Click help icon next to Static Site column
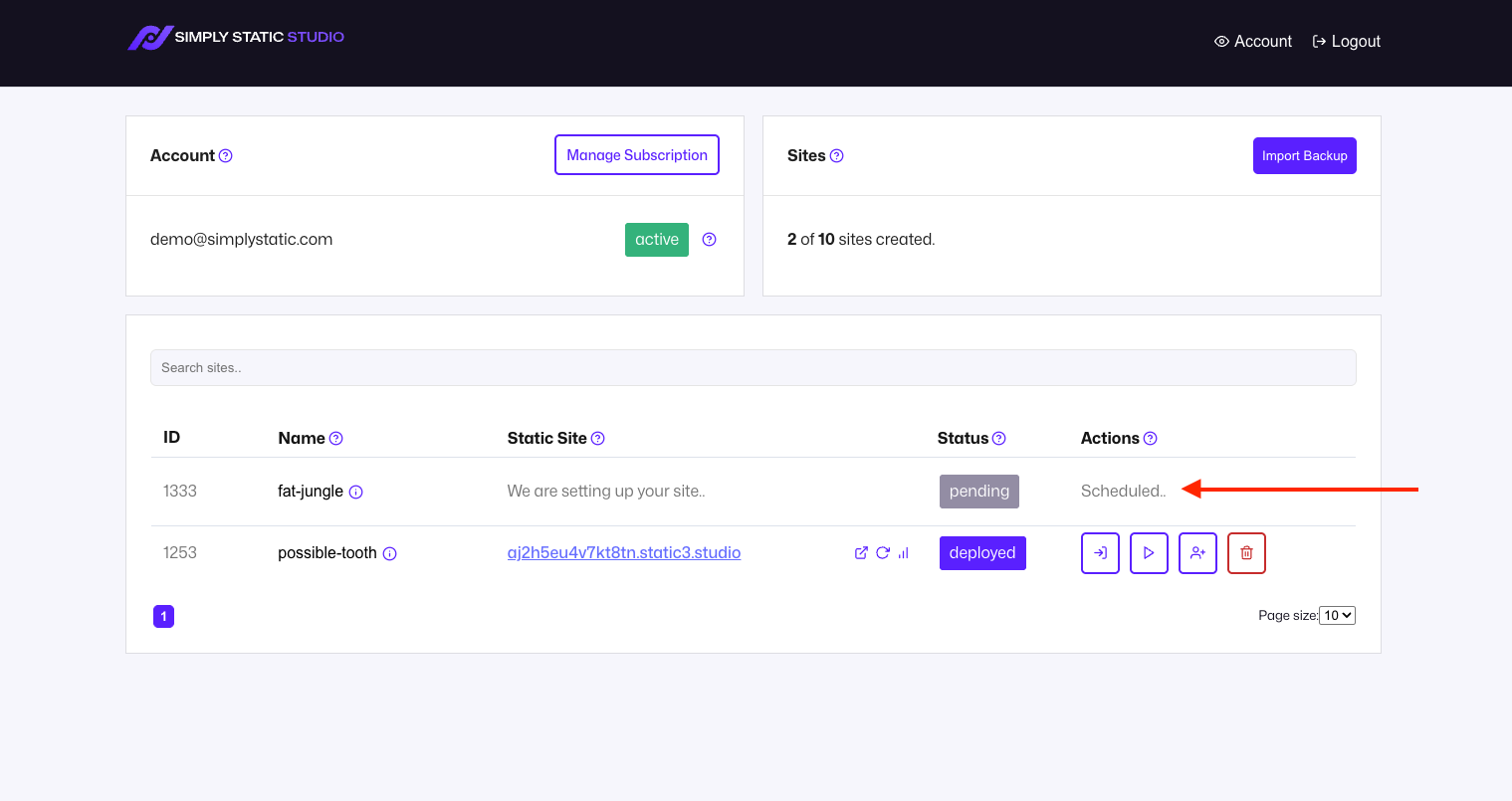The height and width of the screenshot is (801, 1512). pyautogui.click(x=598, y=439)
